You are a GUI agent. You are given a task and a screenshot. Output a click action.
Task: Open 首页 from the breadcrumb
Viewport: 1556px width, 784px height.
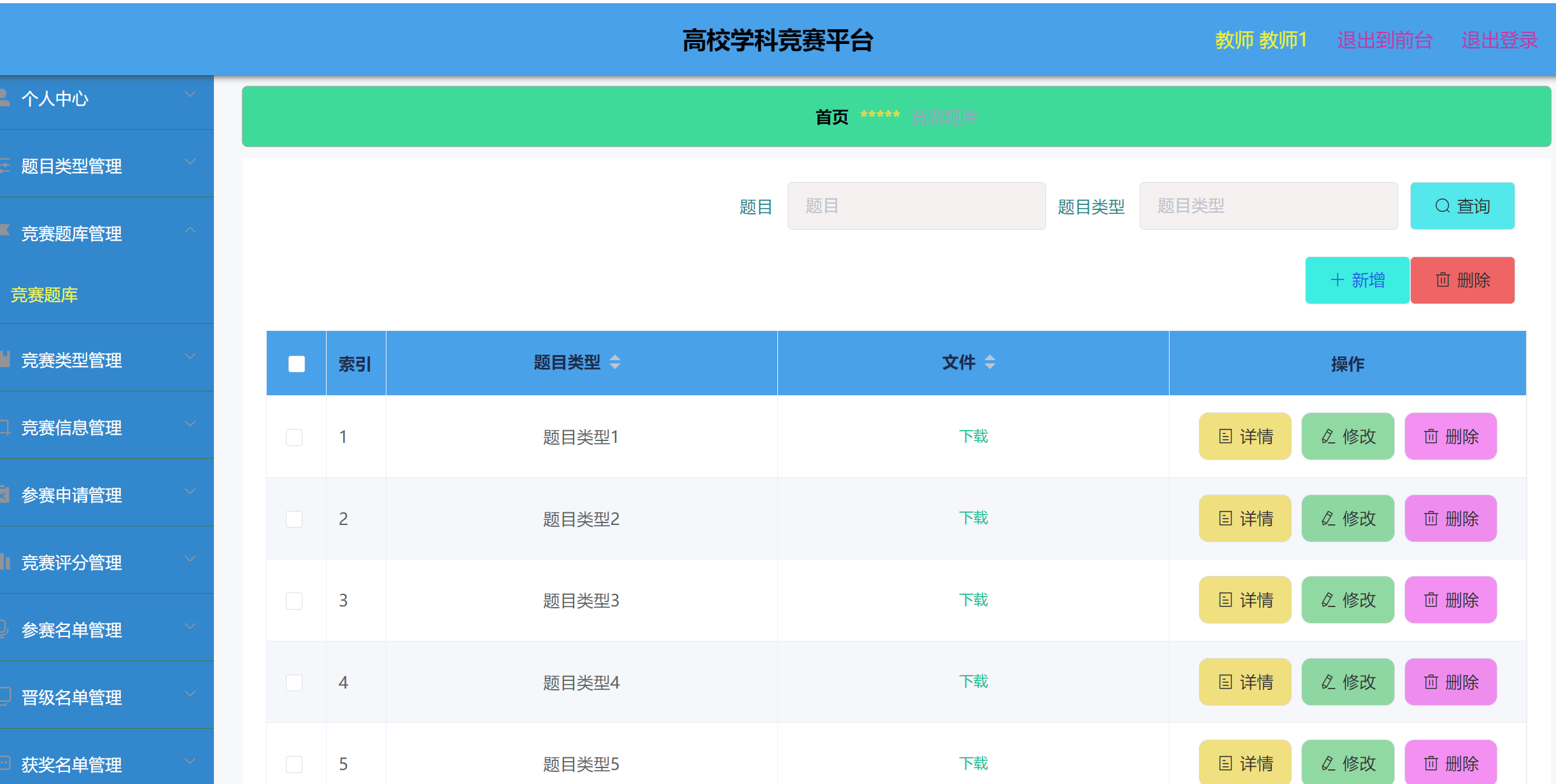click(831, 116)
